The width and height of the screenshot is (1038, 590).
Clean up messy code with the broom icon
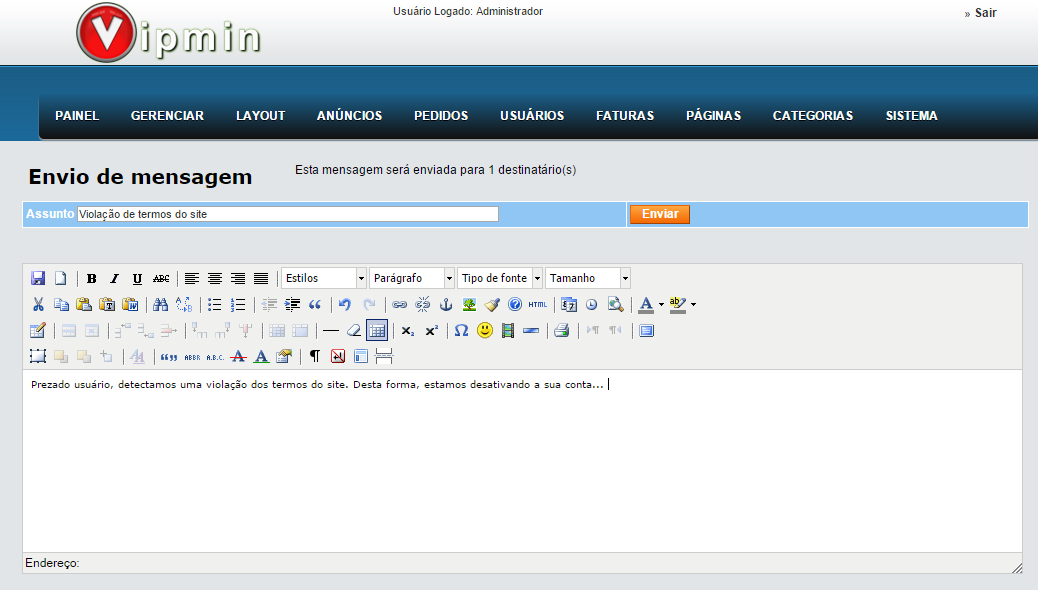[x=492, y=305]
